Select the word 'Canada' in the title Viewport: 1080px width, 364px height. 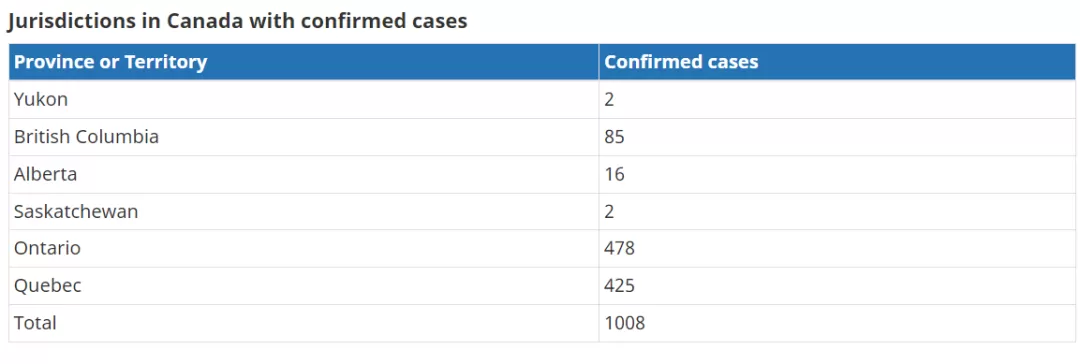(x=207, y=21)
